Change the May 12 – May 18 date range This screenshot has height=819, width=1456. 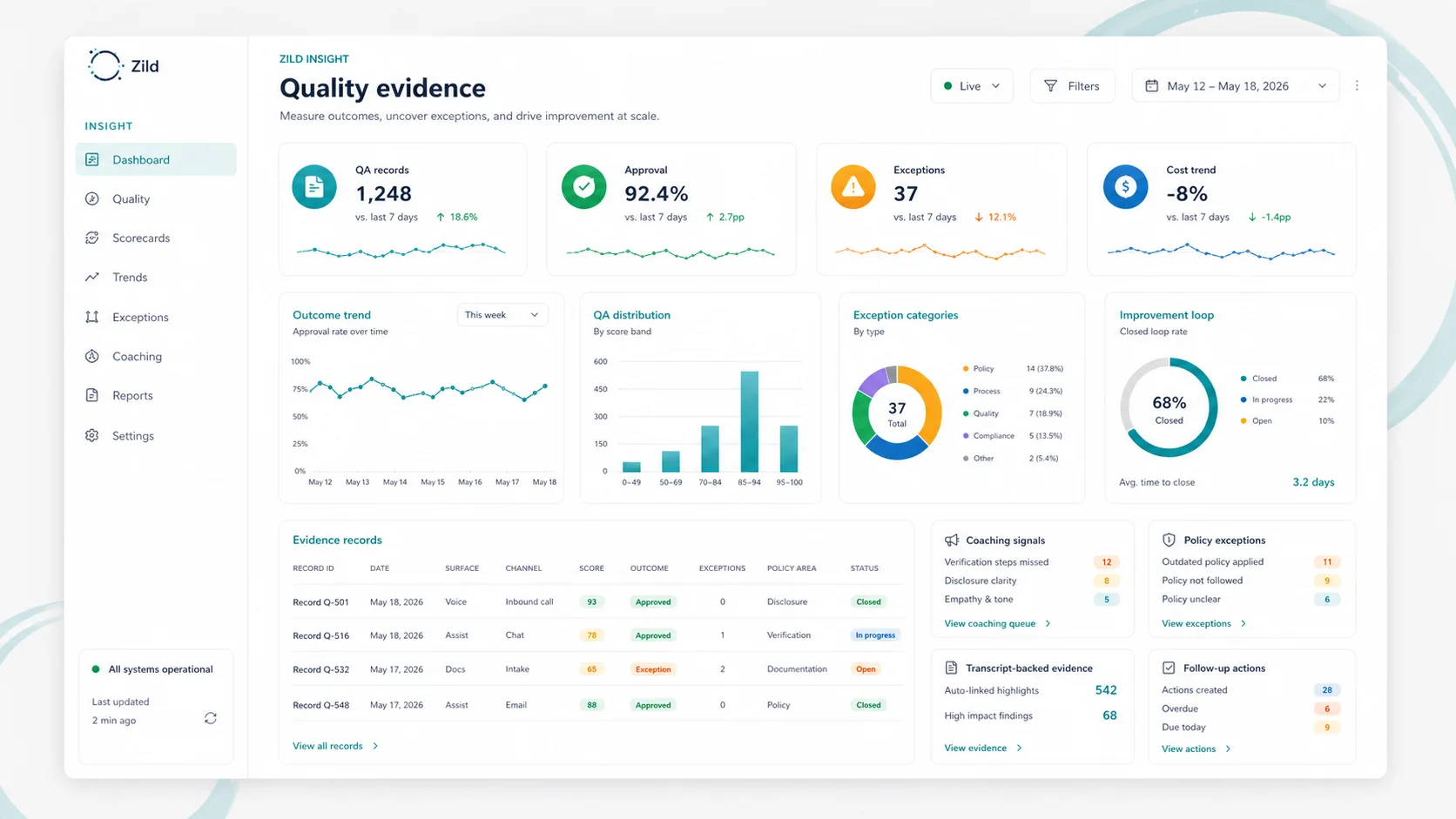coord(1234,85)
